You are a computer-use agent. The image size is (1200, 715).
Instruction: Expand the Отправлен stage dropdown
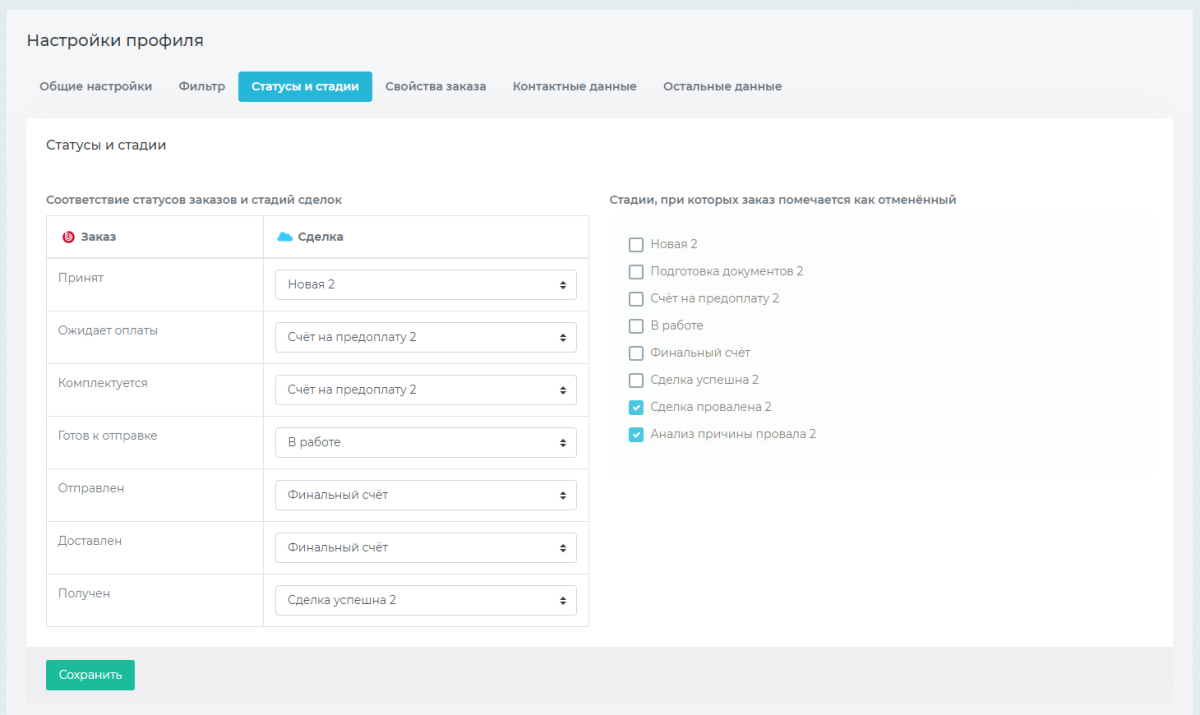[426, 495]
